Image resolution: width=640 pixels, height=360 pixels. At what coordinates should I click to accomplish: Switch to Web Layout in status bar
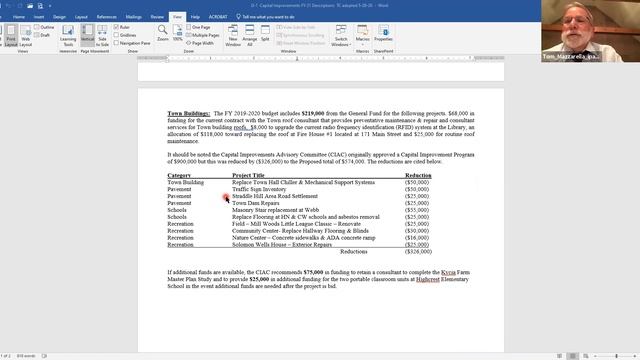(586, 356)
